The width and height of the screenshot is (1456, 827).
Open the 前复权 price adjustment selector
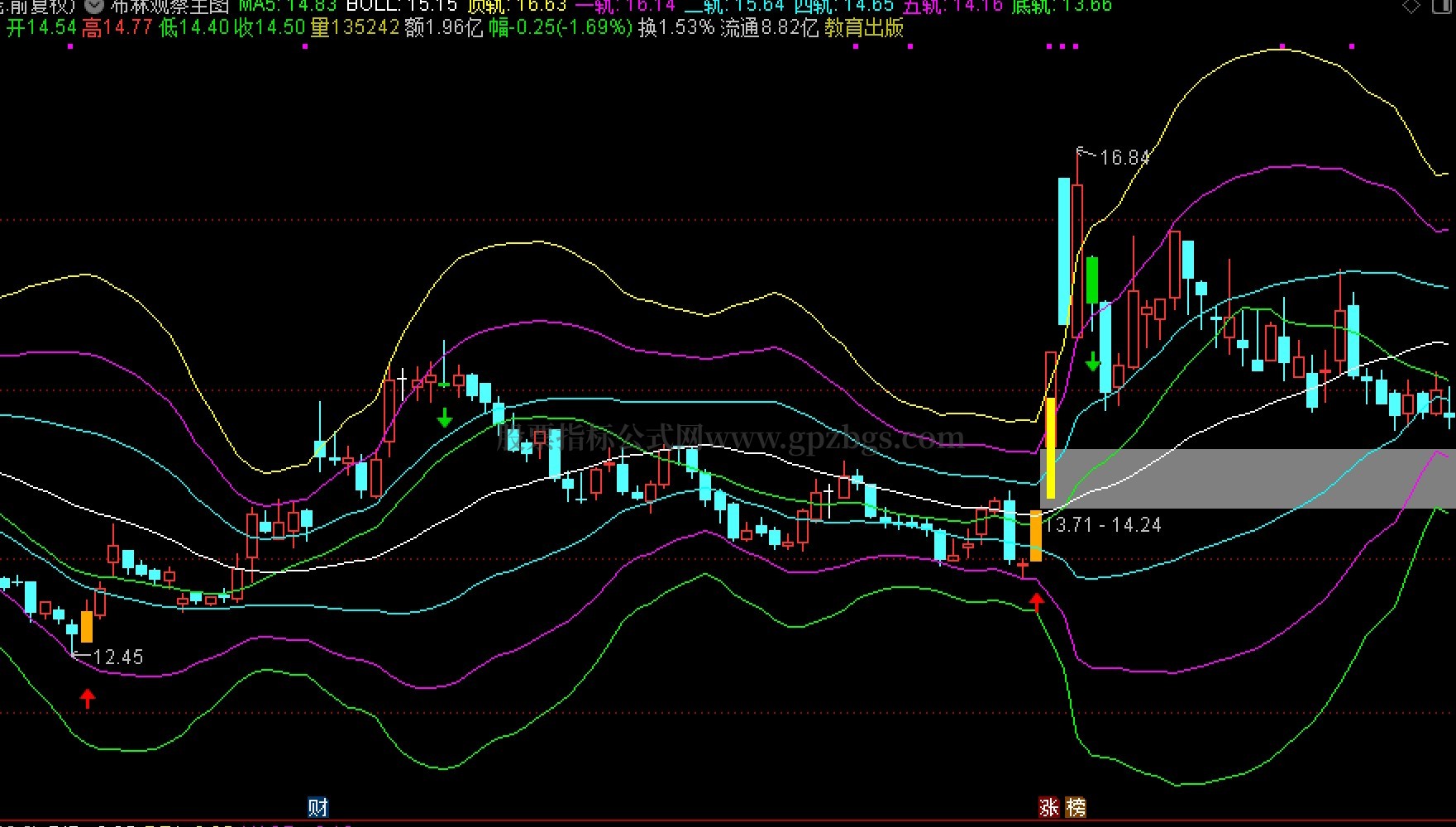click(x=37, y=6)
